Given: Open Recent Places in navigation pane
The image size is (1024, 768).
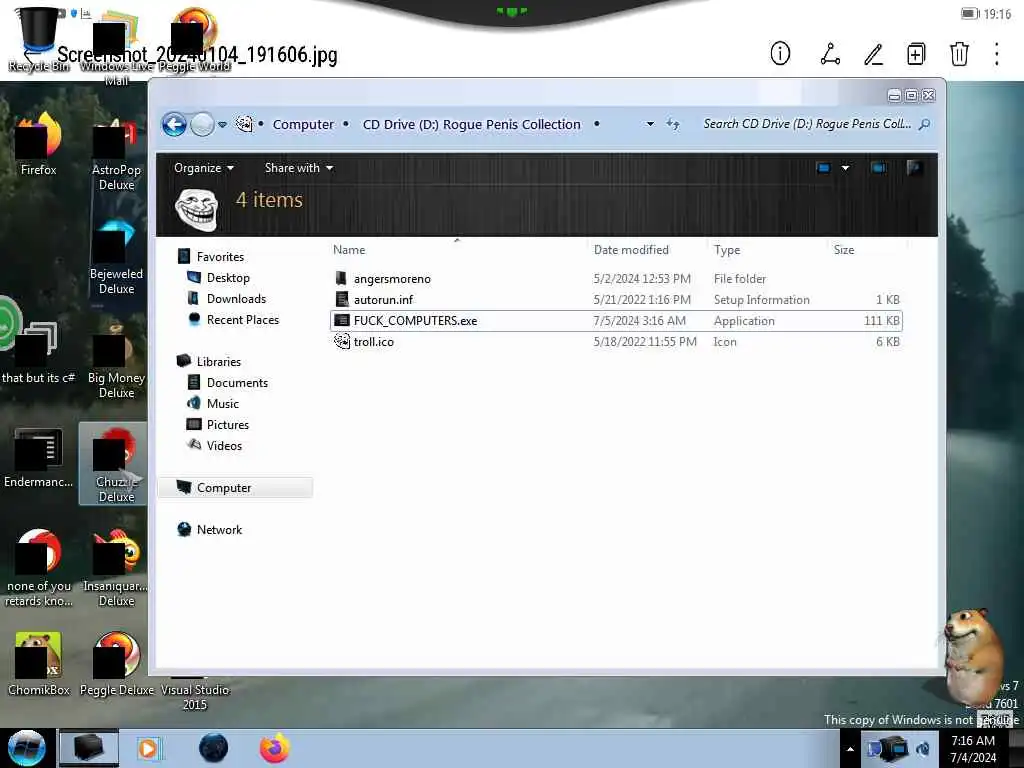Looking at the screenshot, I should tap(242, 319).
